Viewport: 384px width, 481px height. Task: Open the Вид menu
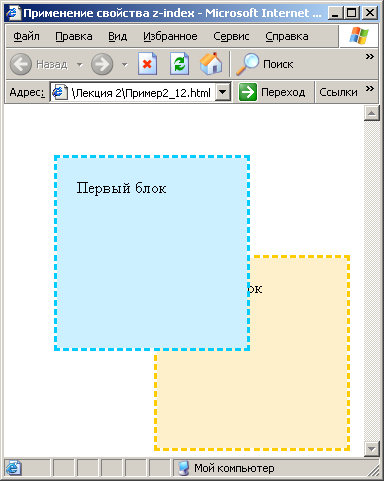click(x=117, y=36)
